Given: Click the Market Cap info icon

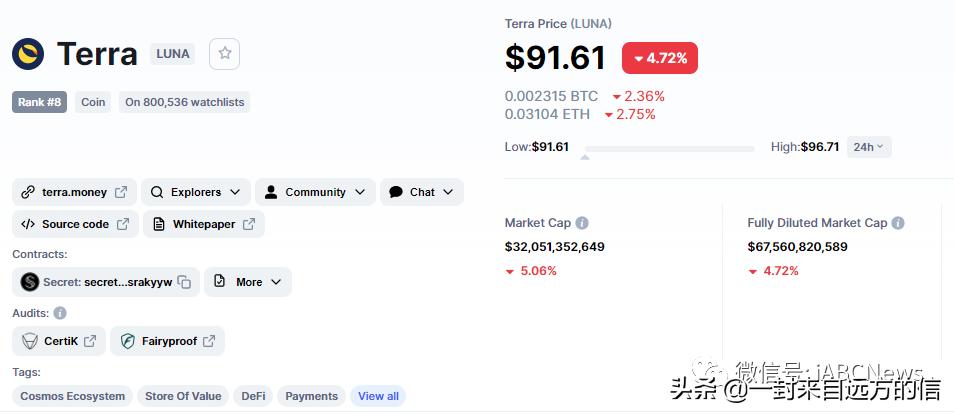Looking at the screenshot, I should coord(582,223).
